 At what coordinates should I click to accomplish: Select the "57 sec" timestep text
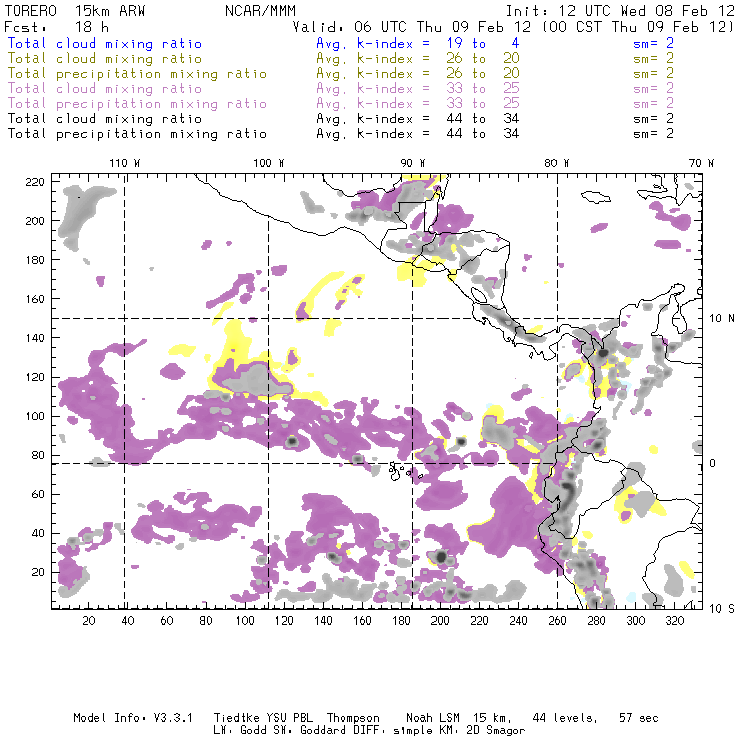(639, 718)
